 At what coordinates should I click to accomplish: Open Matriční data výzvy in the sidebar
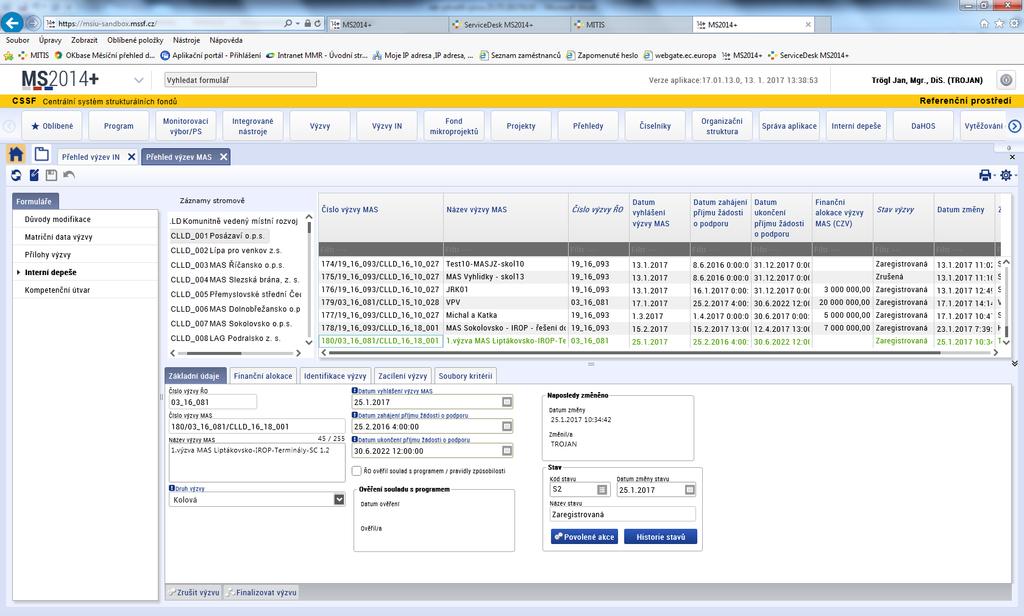click(59, 237)
